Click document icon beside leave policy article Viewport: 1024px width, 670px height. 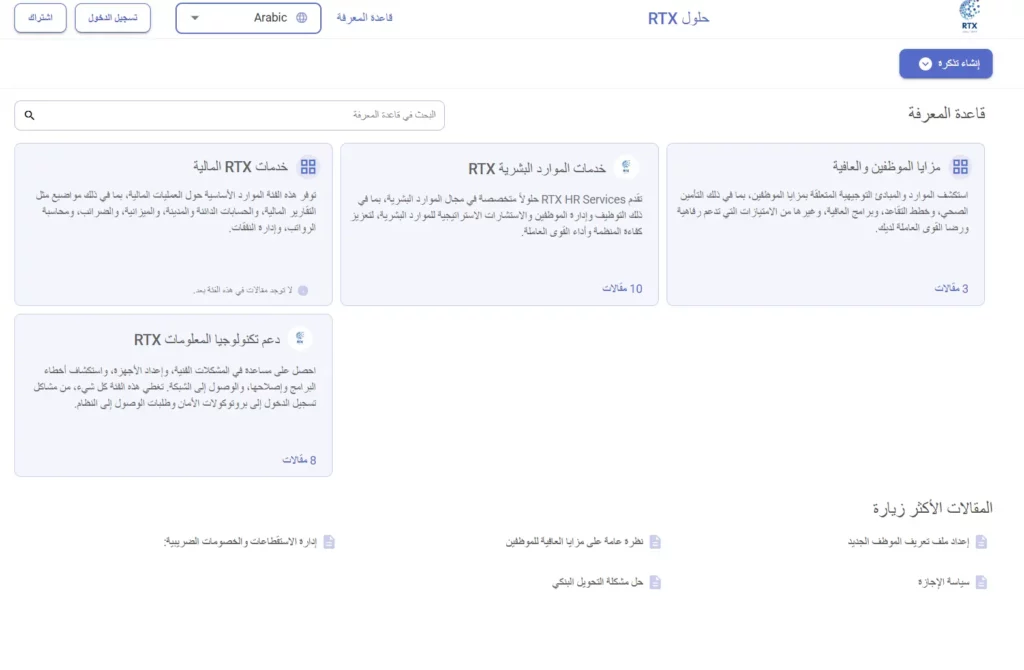tap(981, 581)
